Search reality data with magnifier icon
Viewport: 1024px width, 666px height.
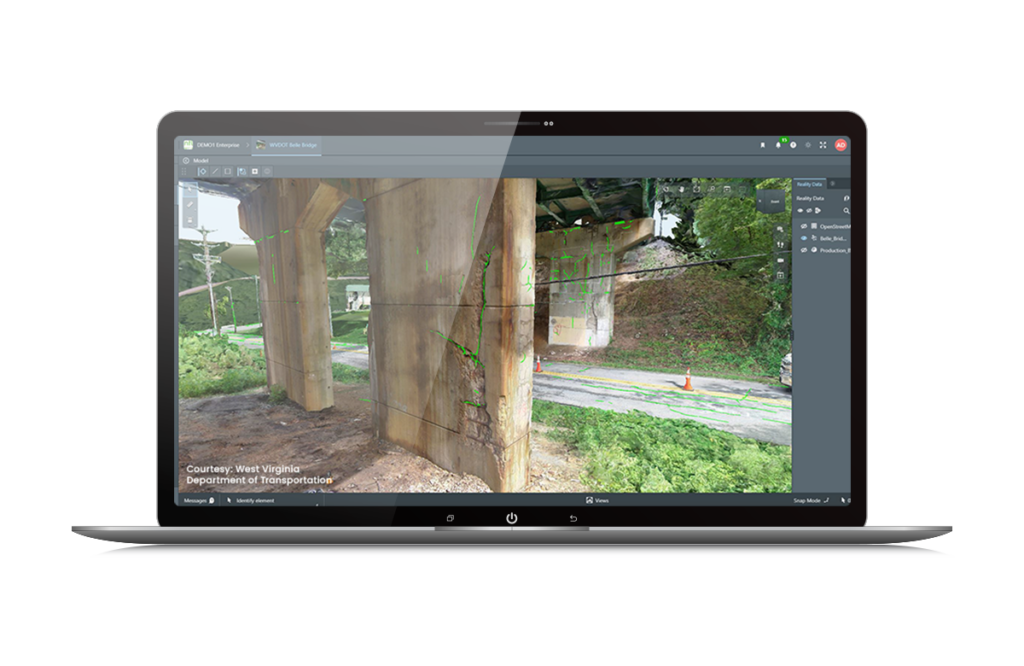point(846,211)
